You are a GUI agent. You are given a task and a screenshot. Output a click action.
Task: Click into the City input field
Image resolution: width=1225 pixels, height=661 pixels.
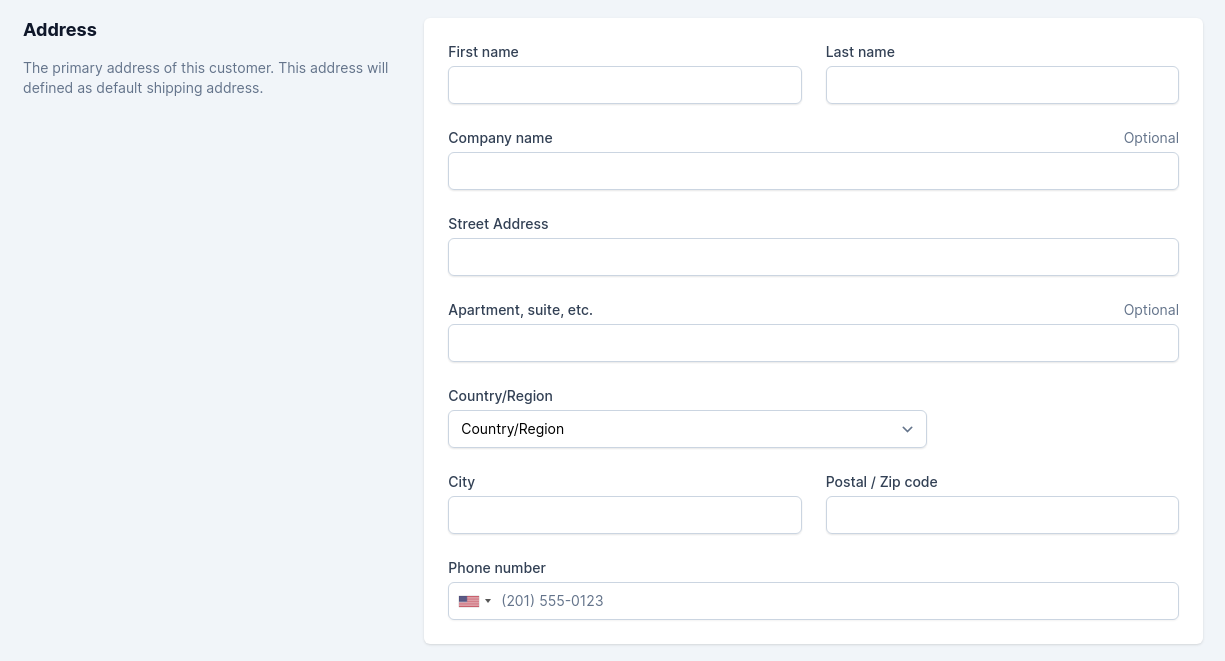tap(624, 515)
